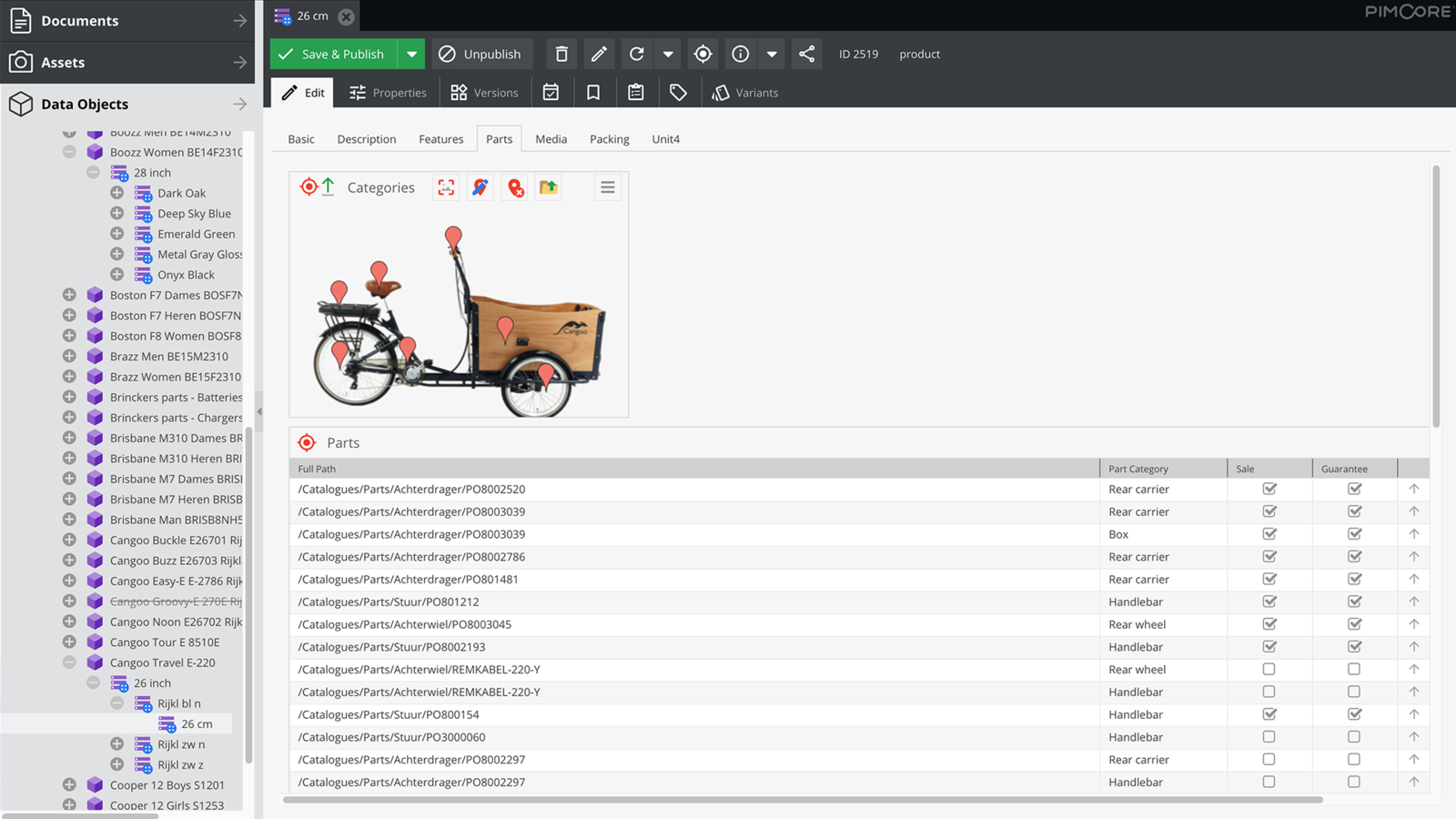Viewport: 1456px width, 819px height.
Task: Click the rename pencil icon in toolbar
Action: click(599, 54)
